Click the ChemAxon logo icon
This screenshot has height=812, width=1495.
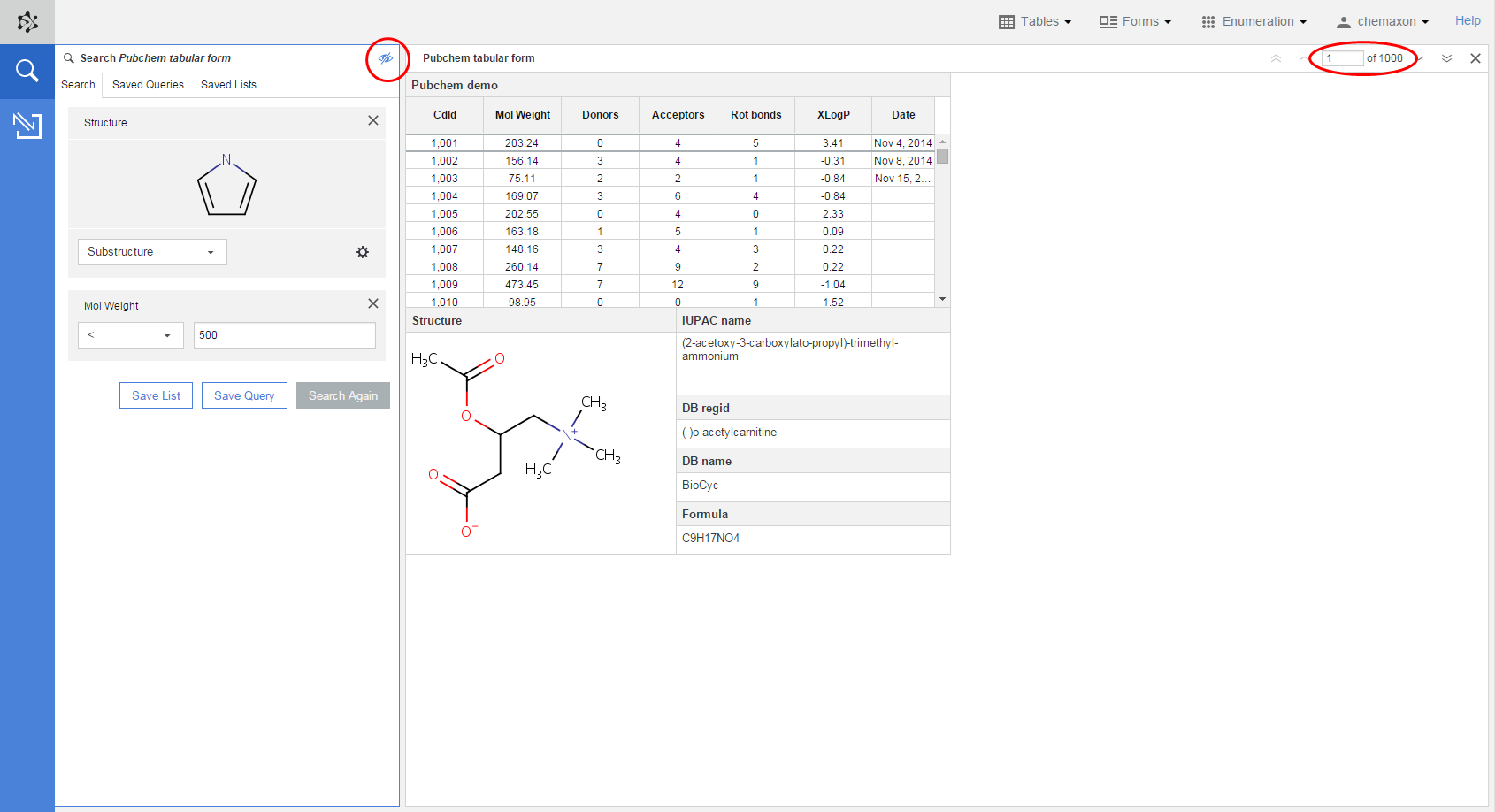(x=27, y=22)
